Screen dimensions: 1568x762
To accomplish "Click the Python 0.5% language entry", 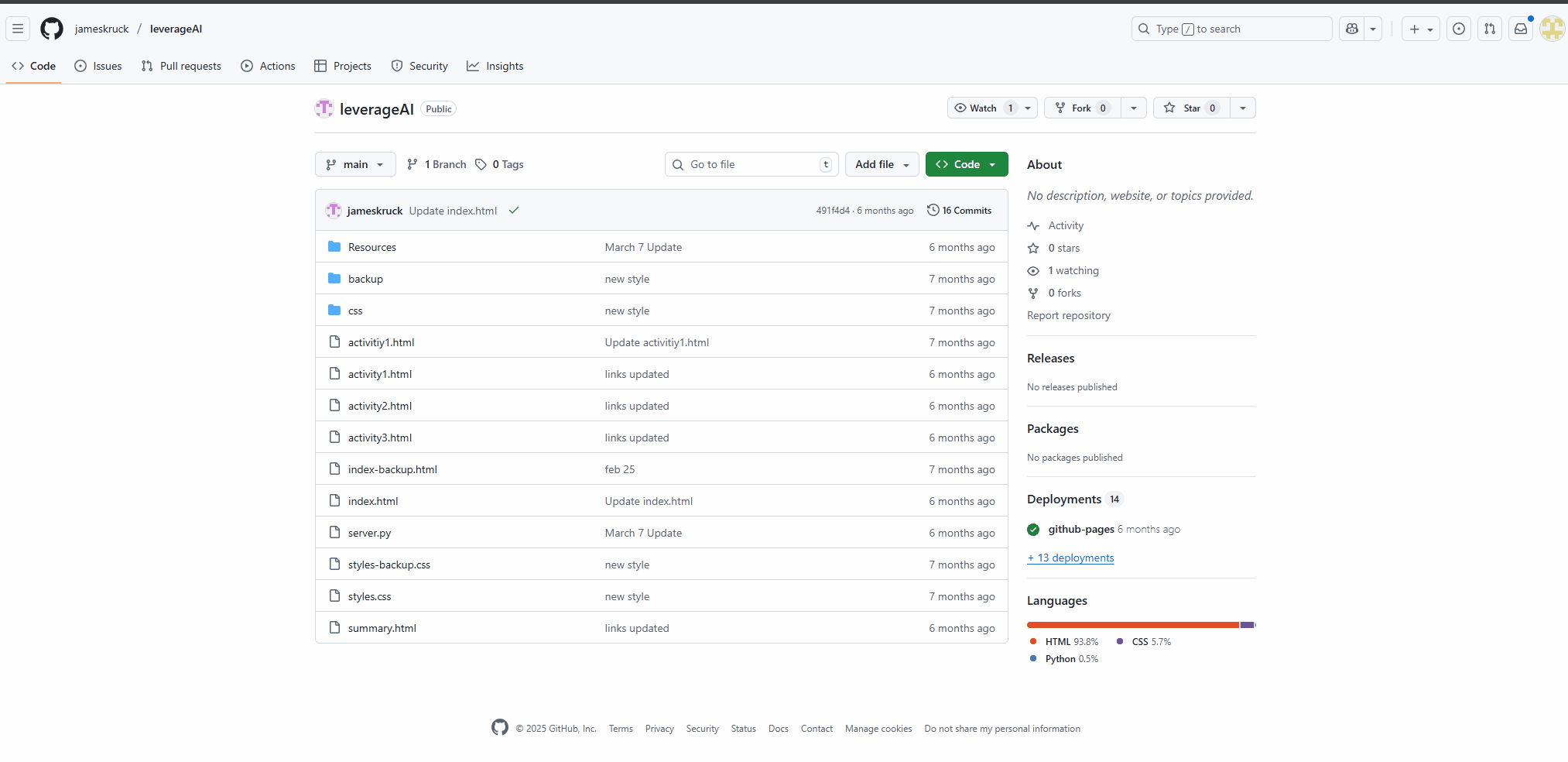I will tap(1064, 659).
